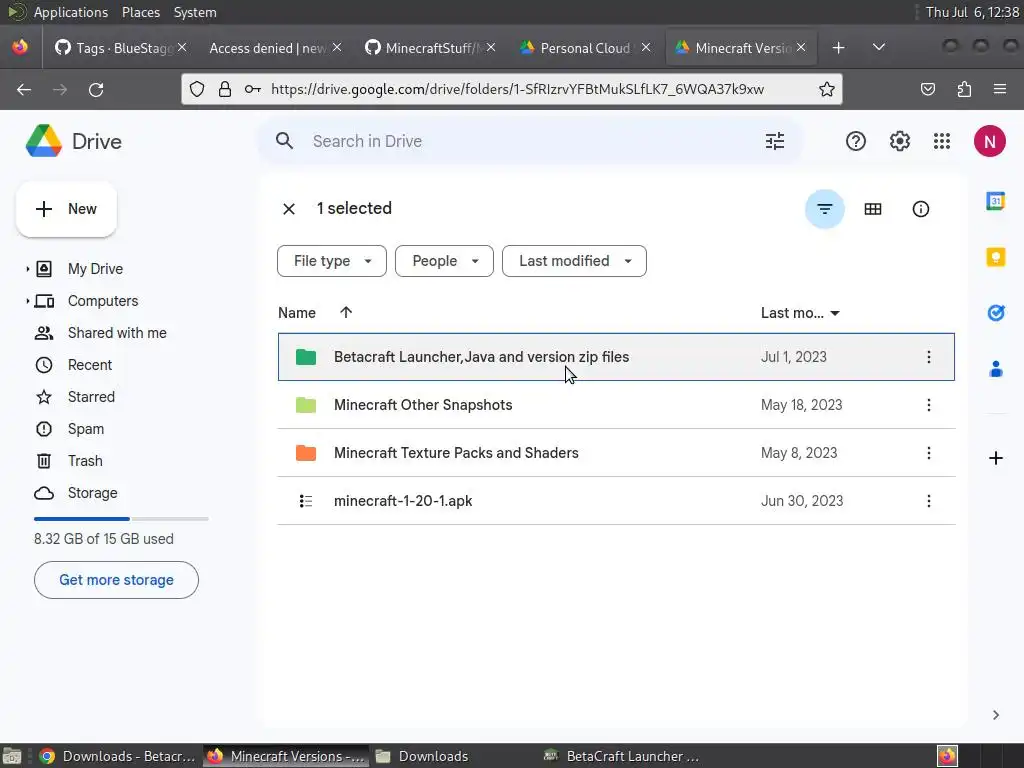
Task: Open the People filter dropdown
Action: pyautogui.click(x=444, y=261)
